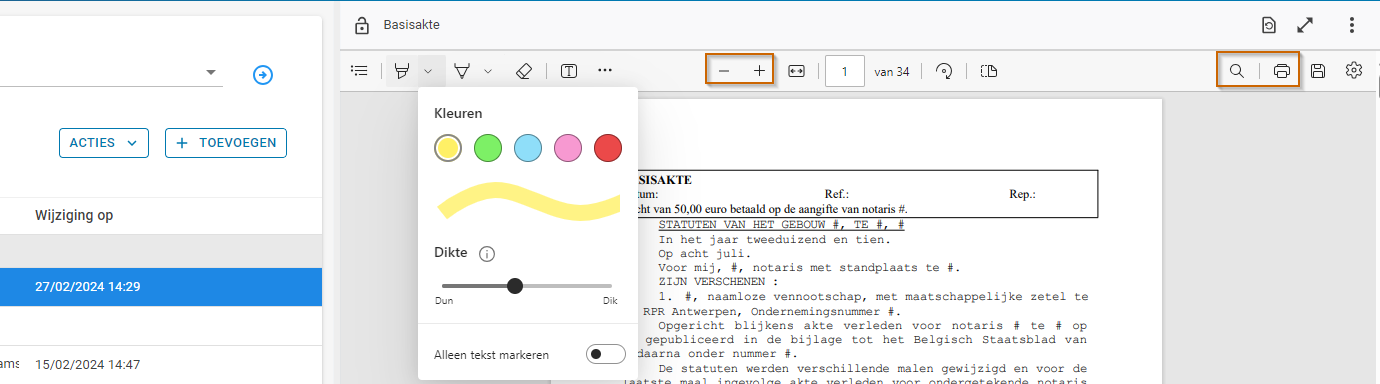Image resolution: width=1380 pixels, height=384 pixels.
Task: Select the row dated 15/02/2024 14:47
Action: click(x=160, y=365)
